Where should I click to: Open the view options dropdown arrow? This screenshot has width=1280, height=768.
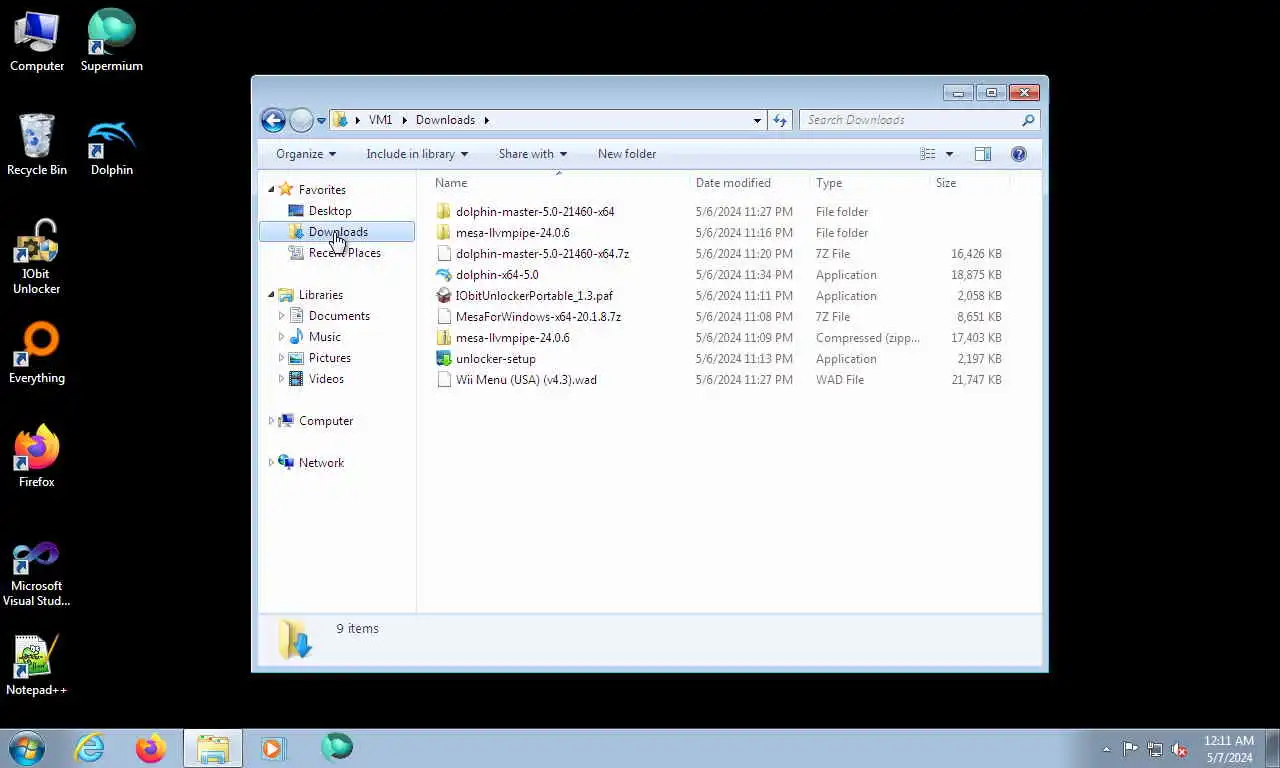[x=949, y=154]
